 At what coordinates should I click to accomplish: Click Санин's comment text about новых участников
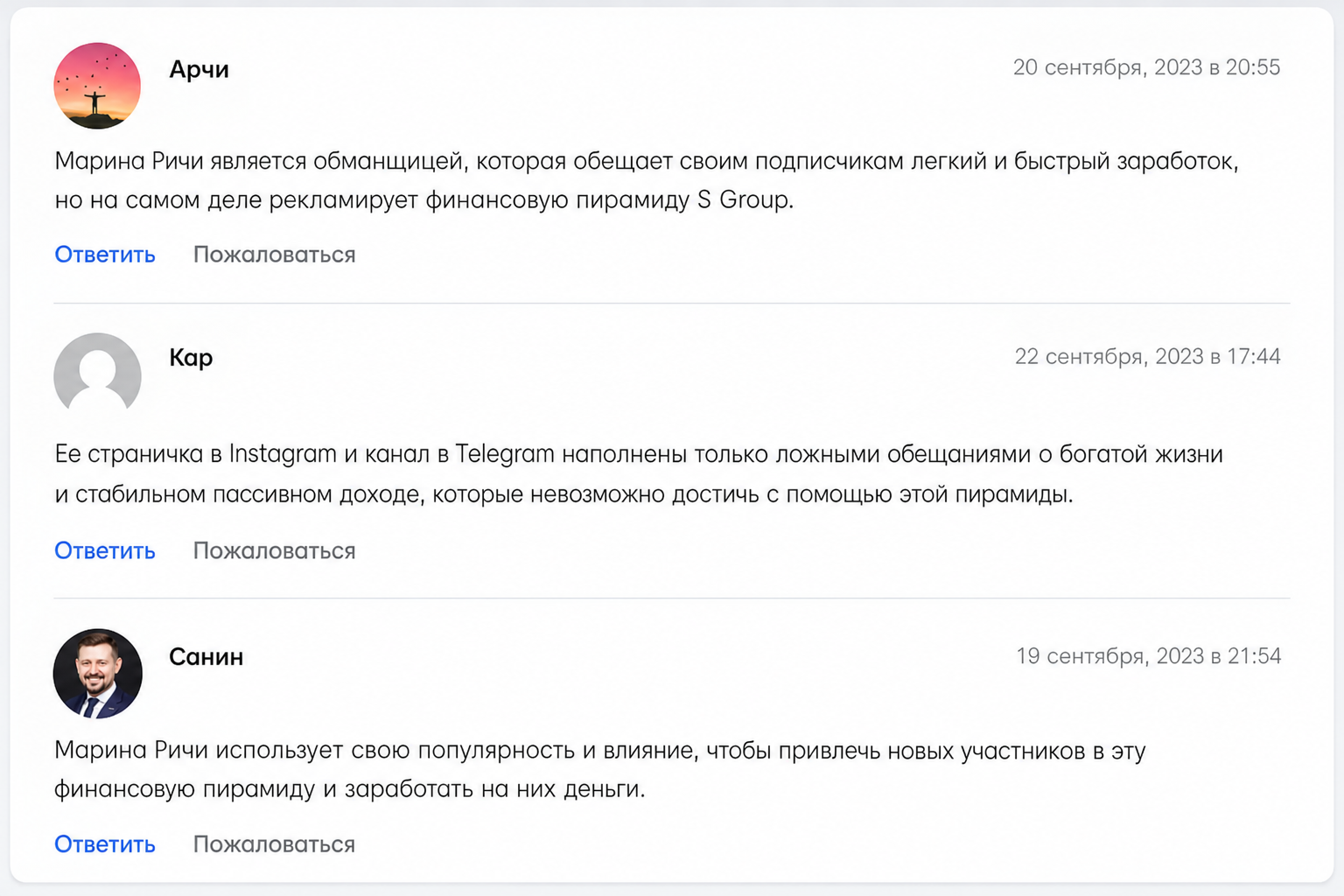600,769
